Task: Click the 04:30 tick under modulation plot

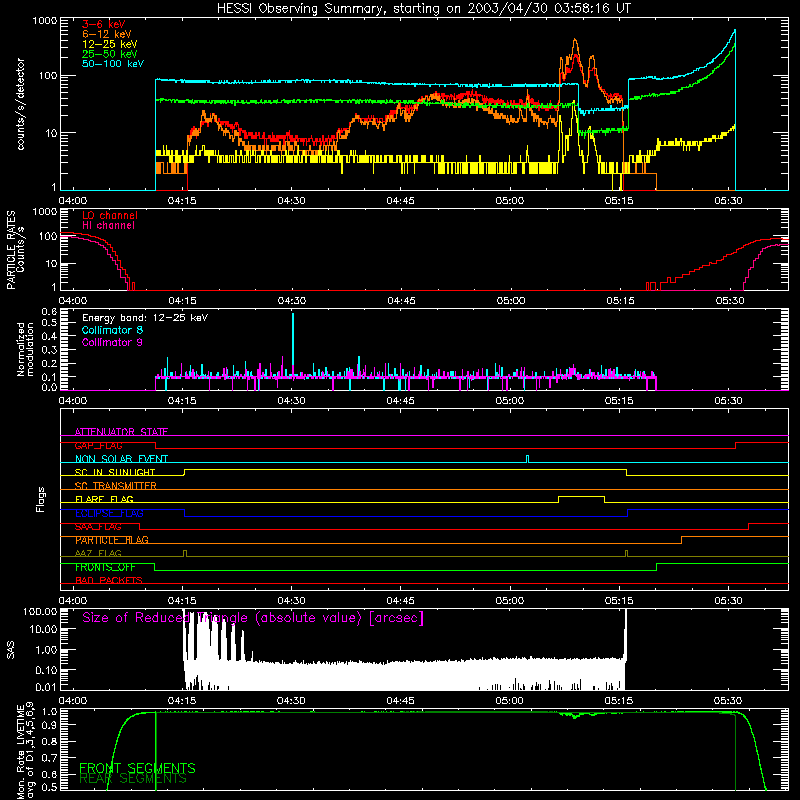Action: coord(291,401)
